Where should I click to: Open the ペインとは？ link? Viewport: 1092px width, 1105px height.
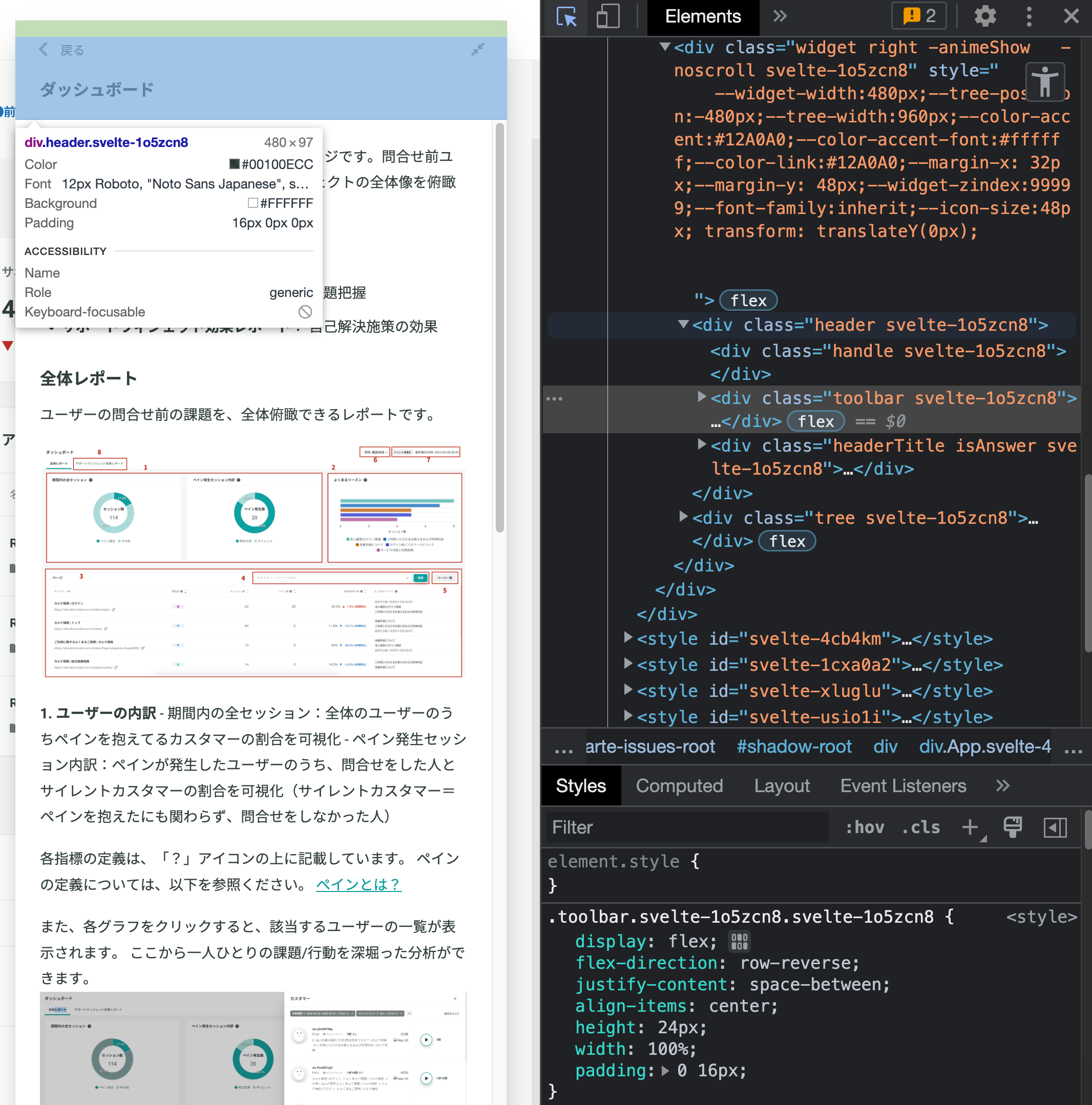pos(358,884)
